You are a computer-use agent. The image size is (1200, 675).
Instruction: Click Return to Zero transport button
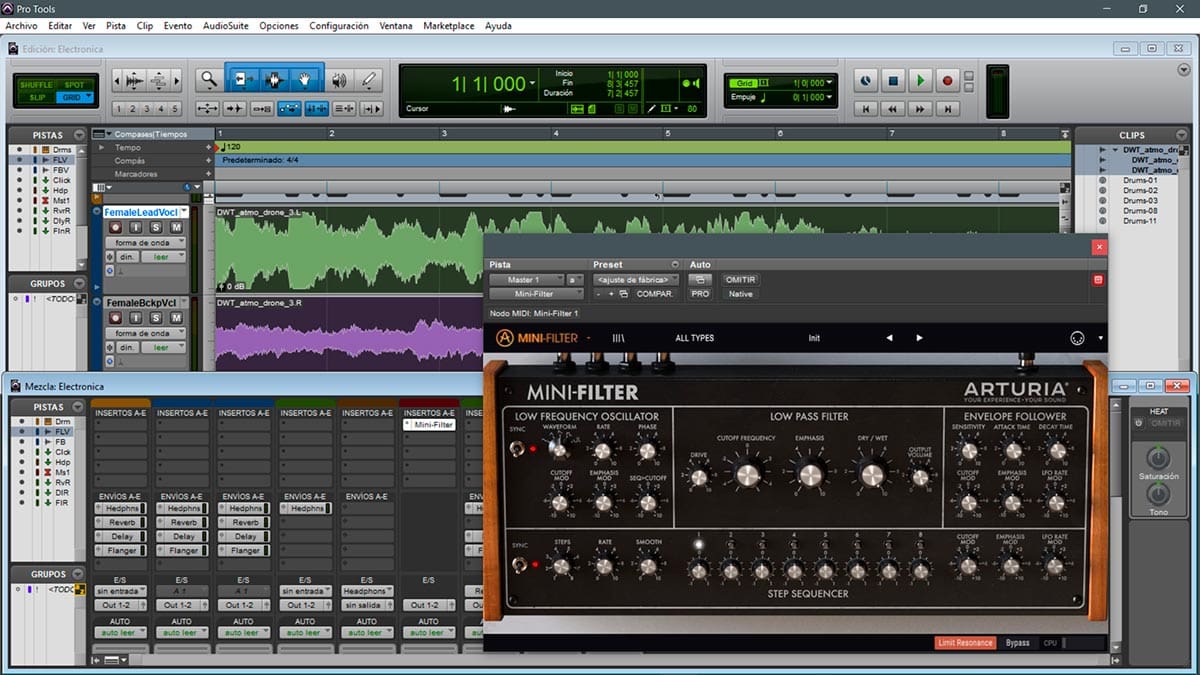[866, 108]
